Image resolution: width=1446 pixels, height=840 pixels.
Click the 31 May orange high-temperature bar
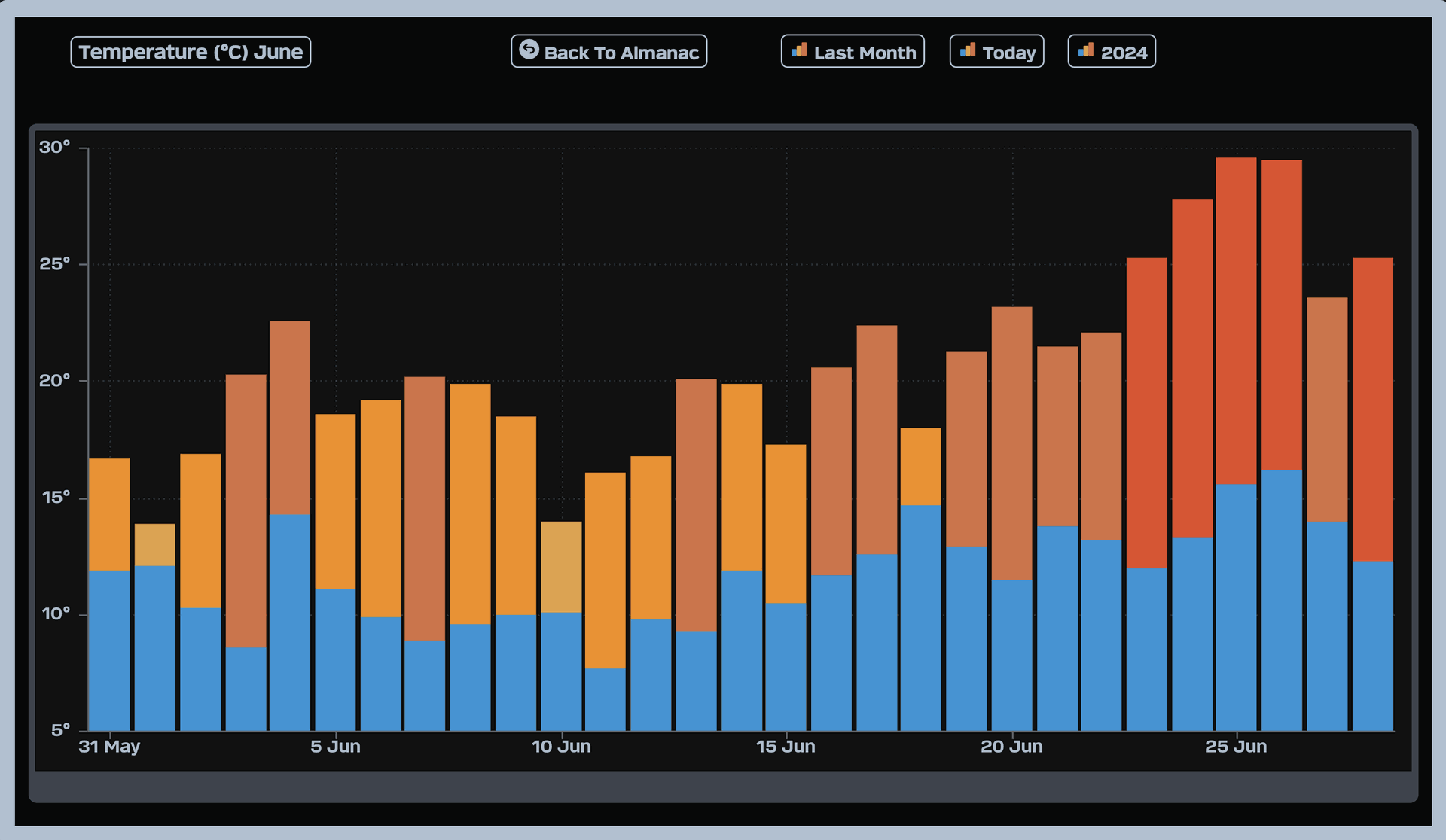109,514
